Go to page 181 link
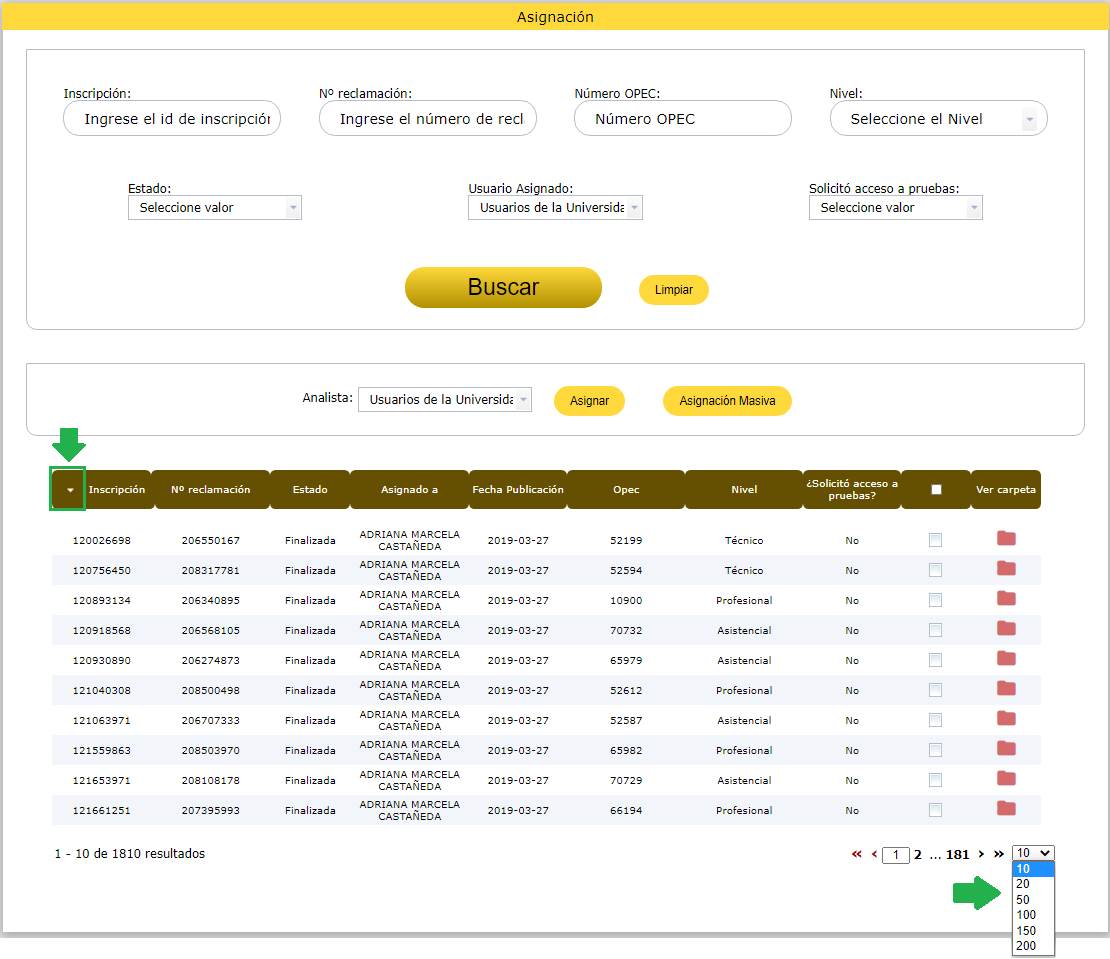Viewport: 1110px width, 959px height. [x=957, y=854]
